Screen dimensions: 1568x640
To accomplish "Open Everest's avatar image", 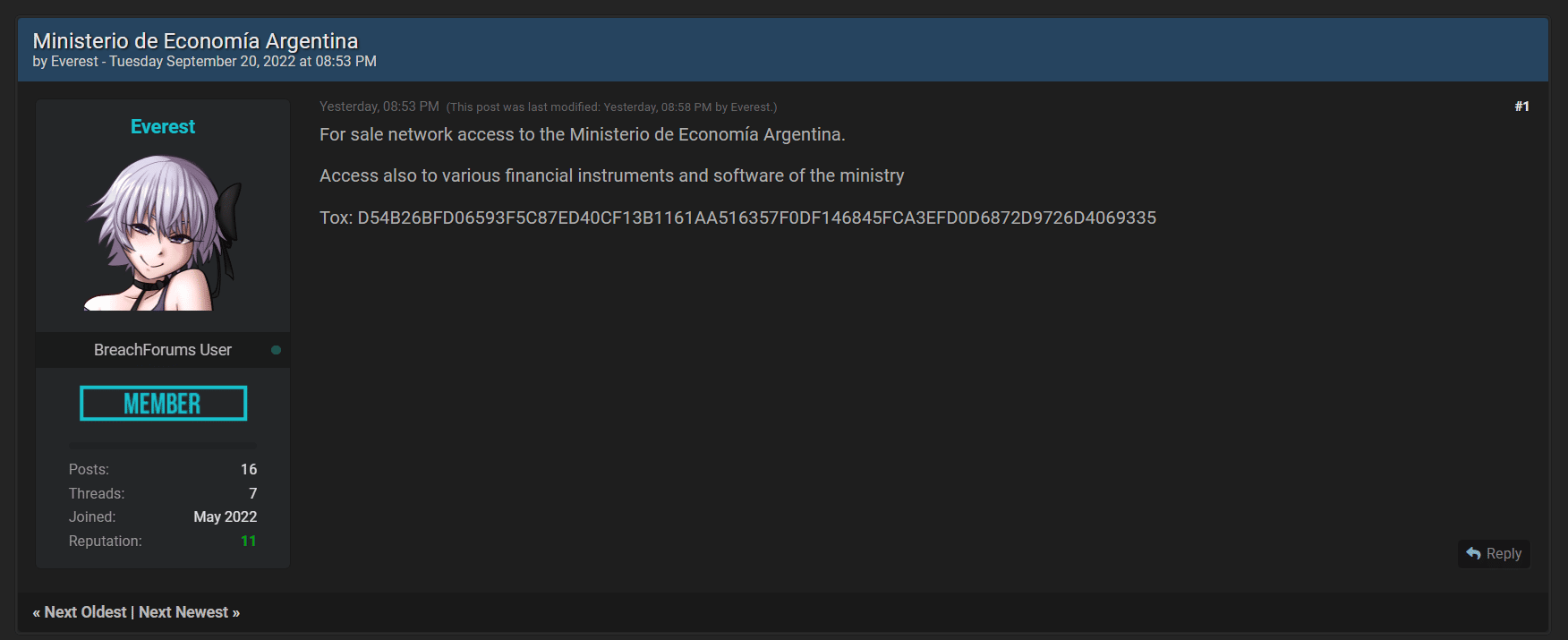I will coord(163,233).
